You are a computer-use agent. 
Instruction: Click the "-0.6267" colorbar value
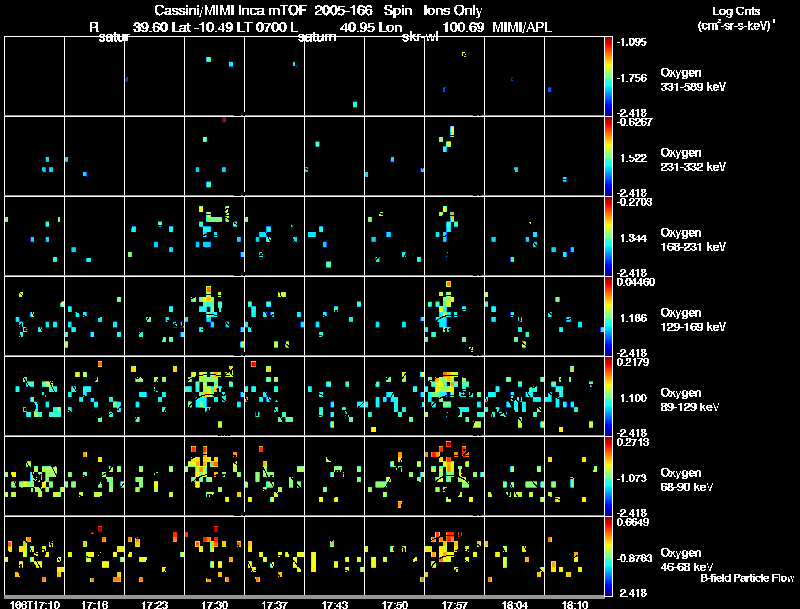(634, 122)
